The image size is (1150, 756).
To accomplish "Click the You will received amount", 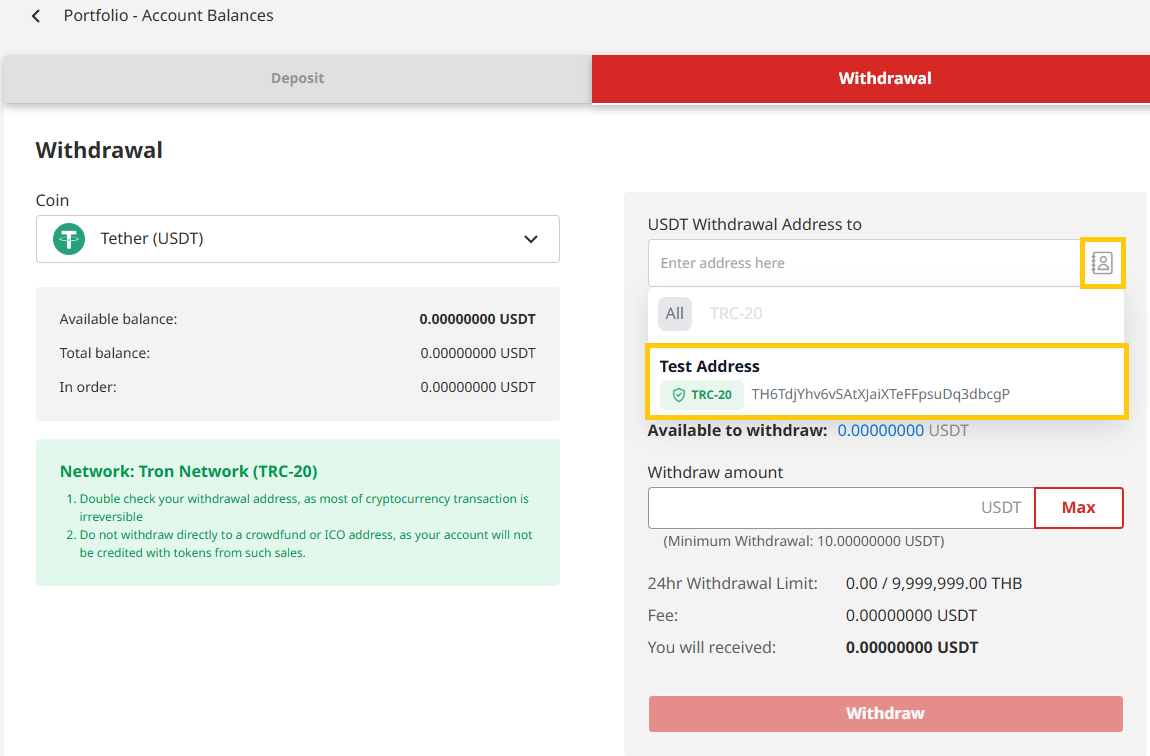I will 912,647.
